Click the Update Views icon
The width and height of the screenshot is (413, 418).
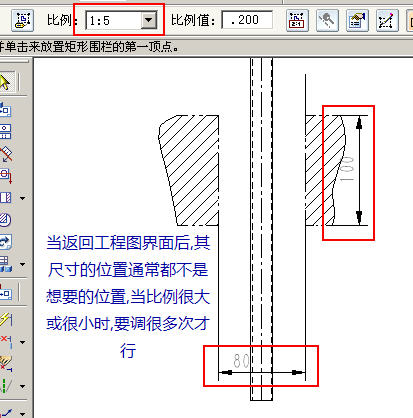click(x=5, y=242)
